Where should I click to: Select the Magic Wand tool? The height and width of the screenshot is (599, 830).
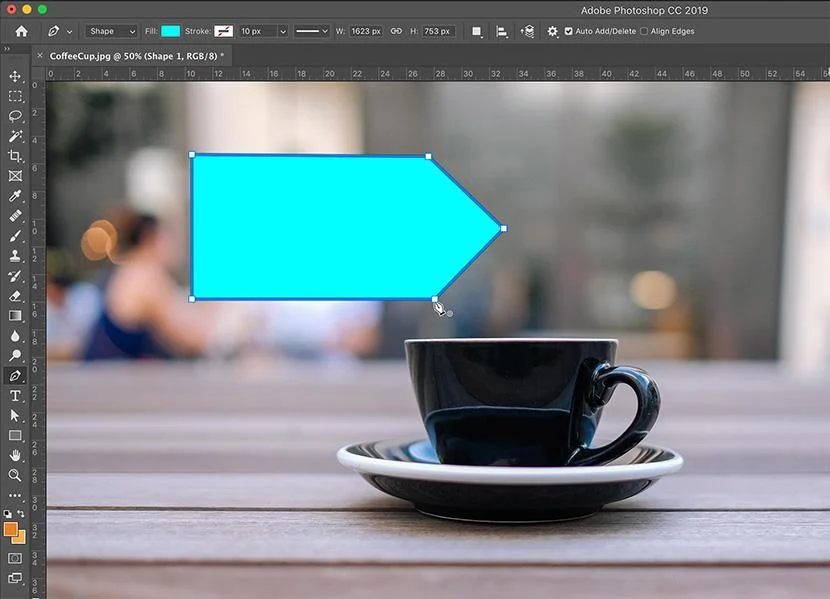click(x=15, y=136)
